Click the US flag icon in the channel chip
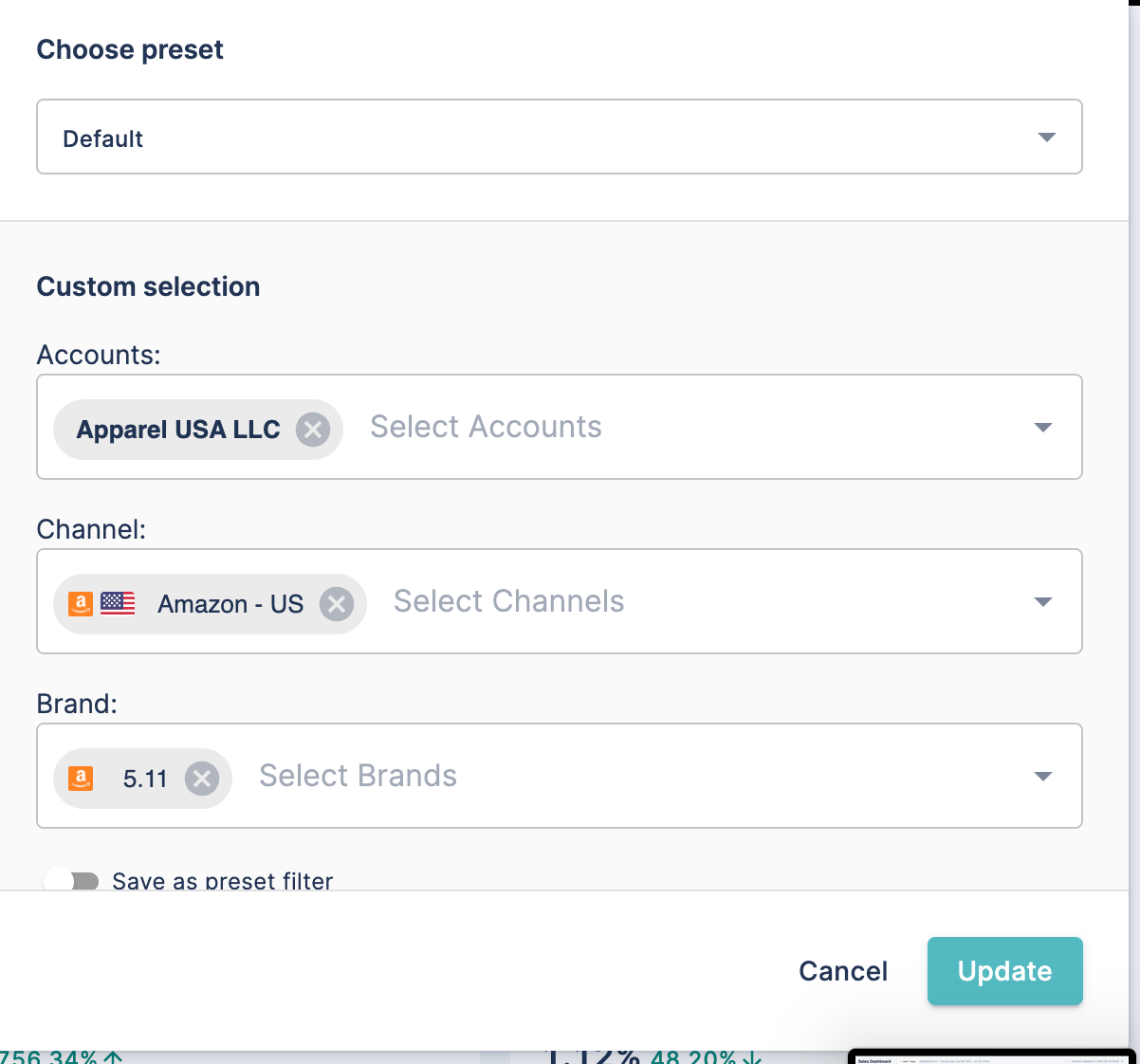The height and width of the screenshot is (1064, 1140). point(118,603)
